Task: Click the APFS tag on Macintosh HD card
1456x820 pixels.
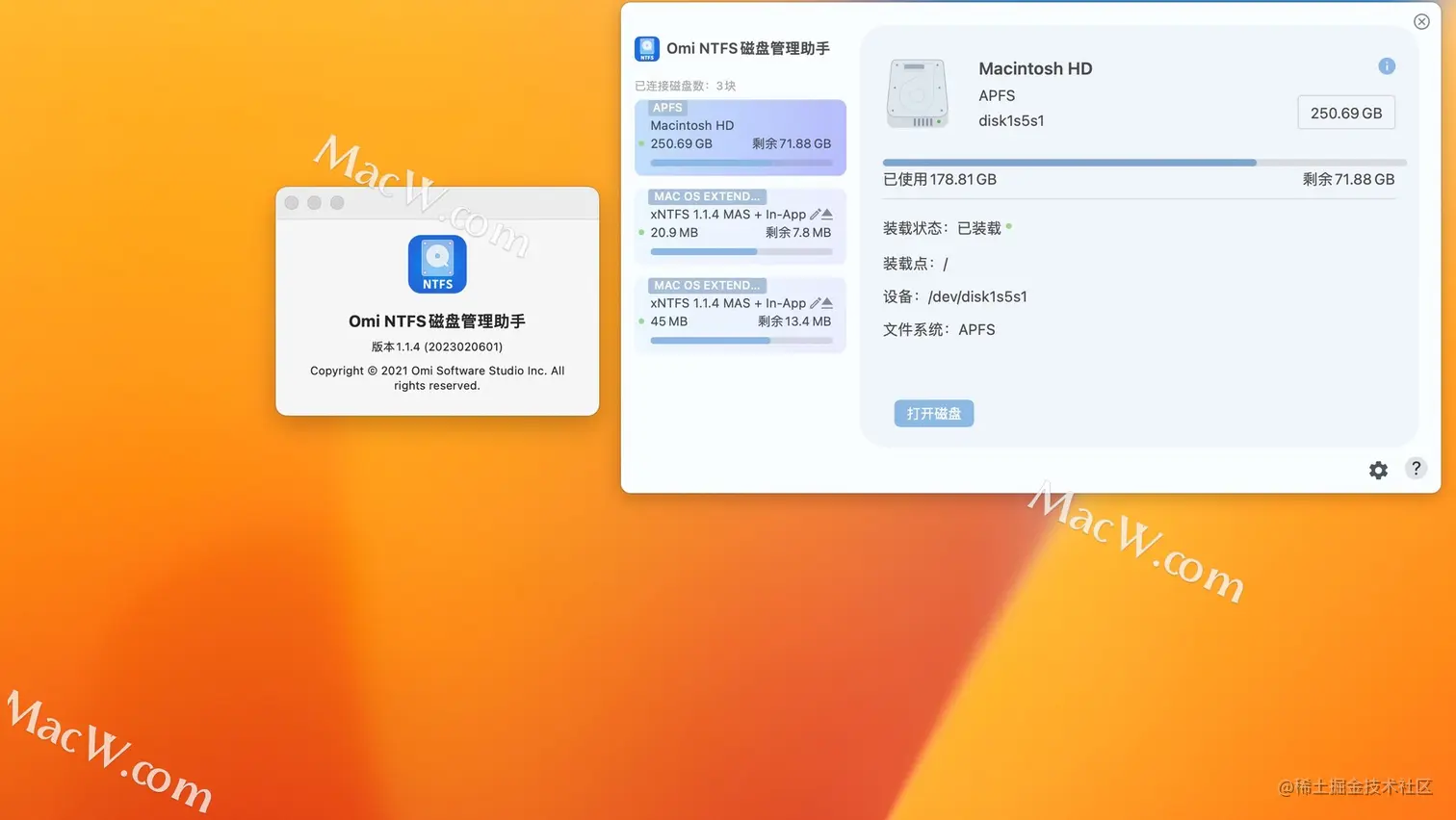Action: pyautogui.click(x=667, y=108)
